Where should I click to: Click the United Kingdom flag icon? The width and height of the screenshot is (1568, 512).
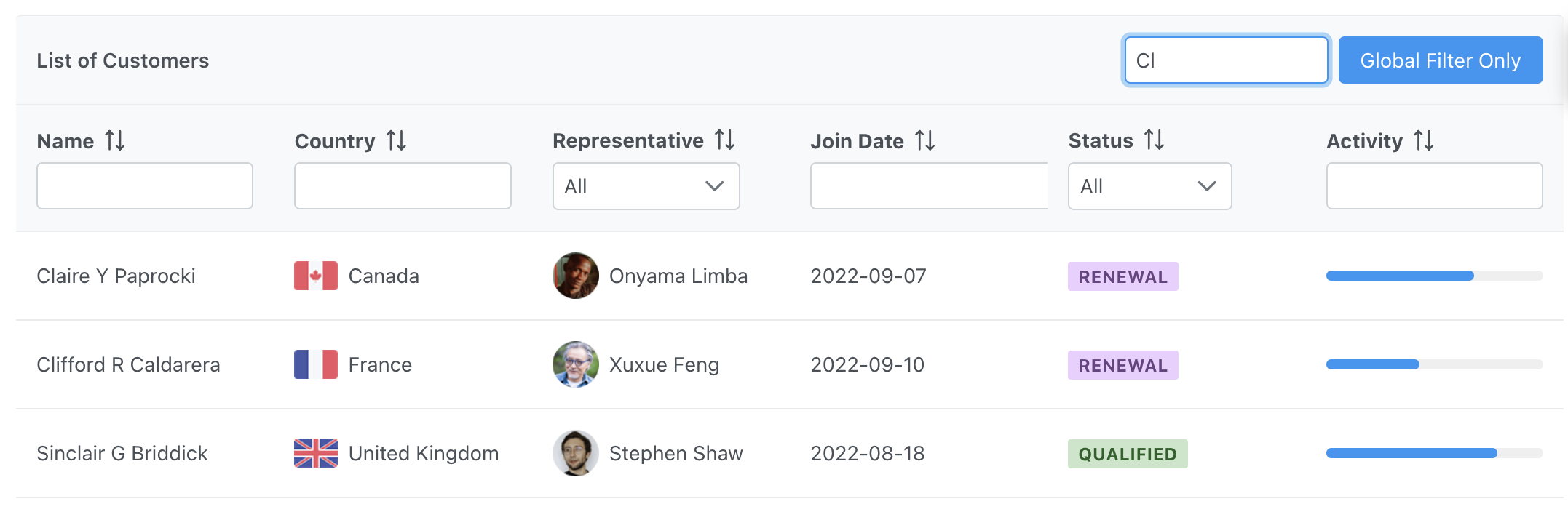315,453
